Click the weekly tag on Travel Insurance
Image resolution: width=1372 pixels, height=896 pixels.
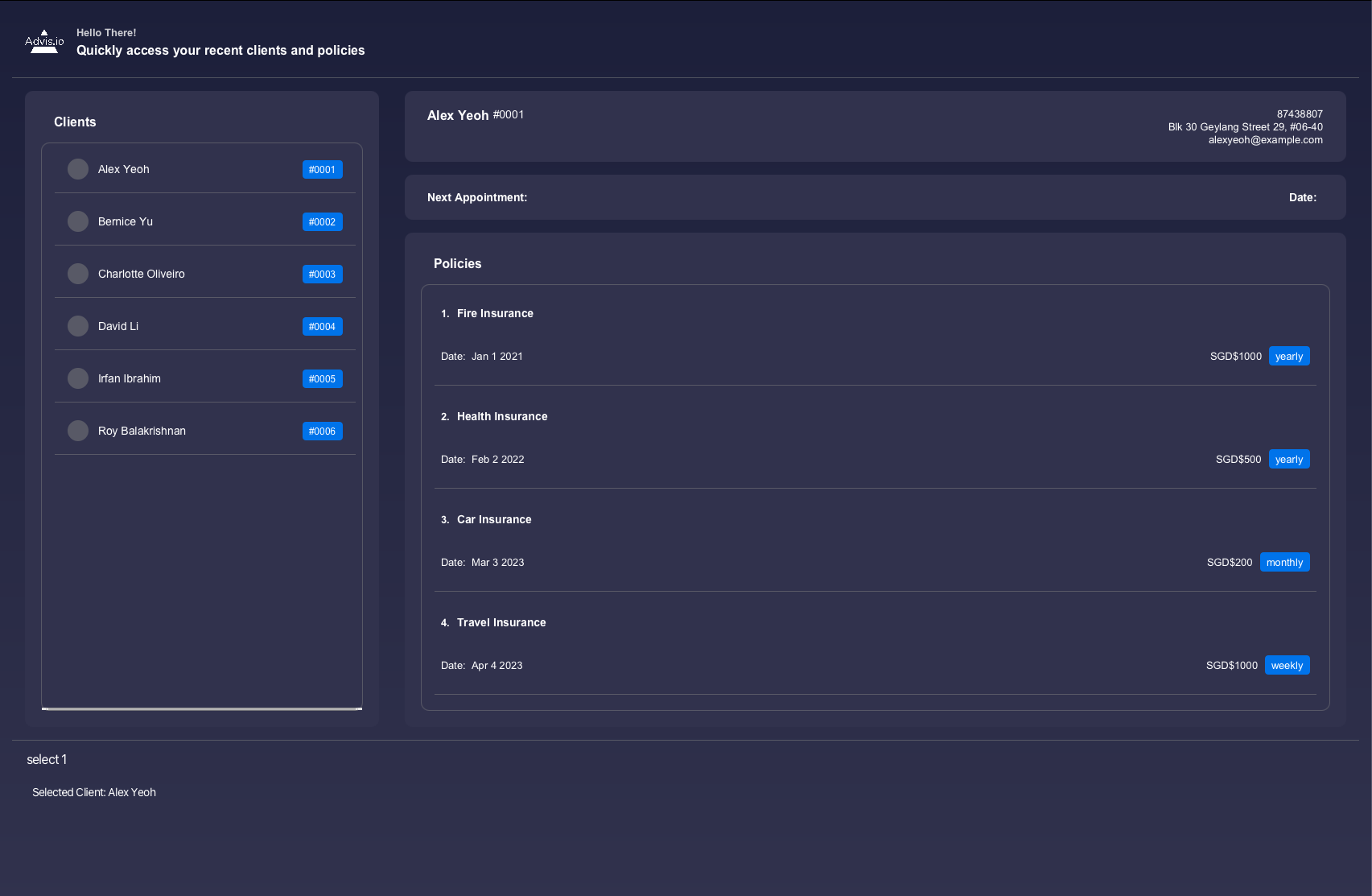tap(1287, 665)
